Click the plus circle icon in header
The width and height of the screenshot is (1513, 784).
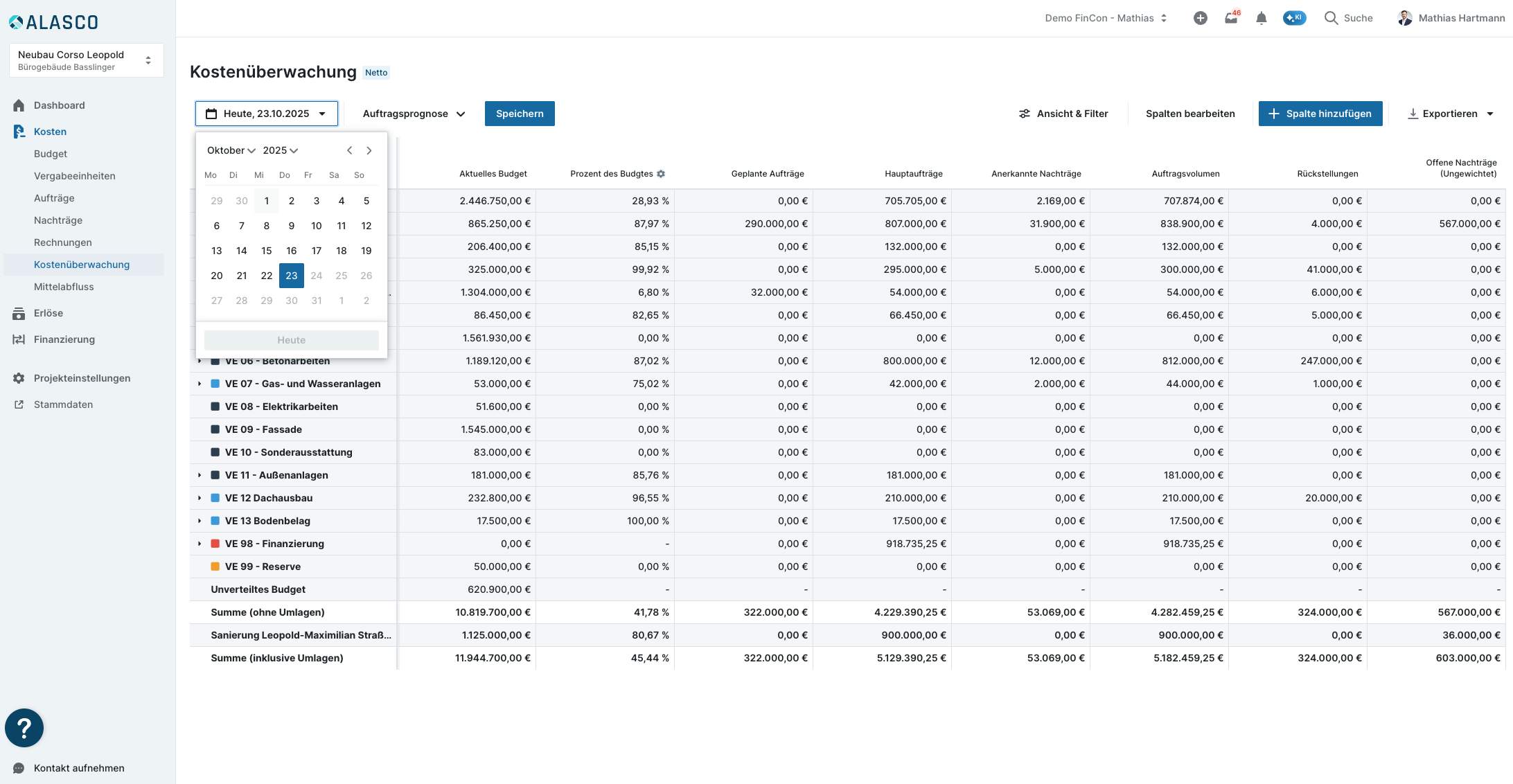[x=1201, y=19]
